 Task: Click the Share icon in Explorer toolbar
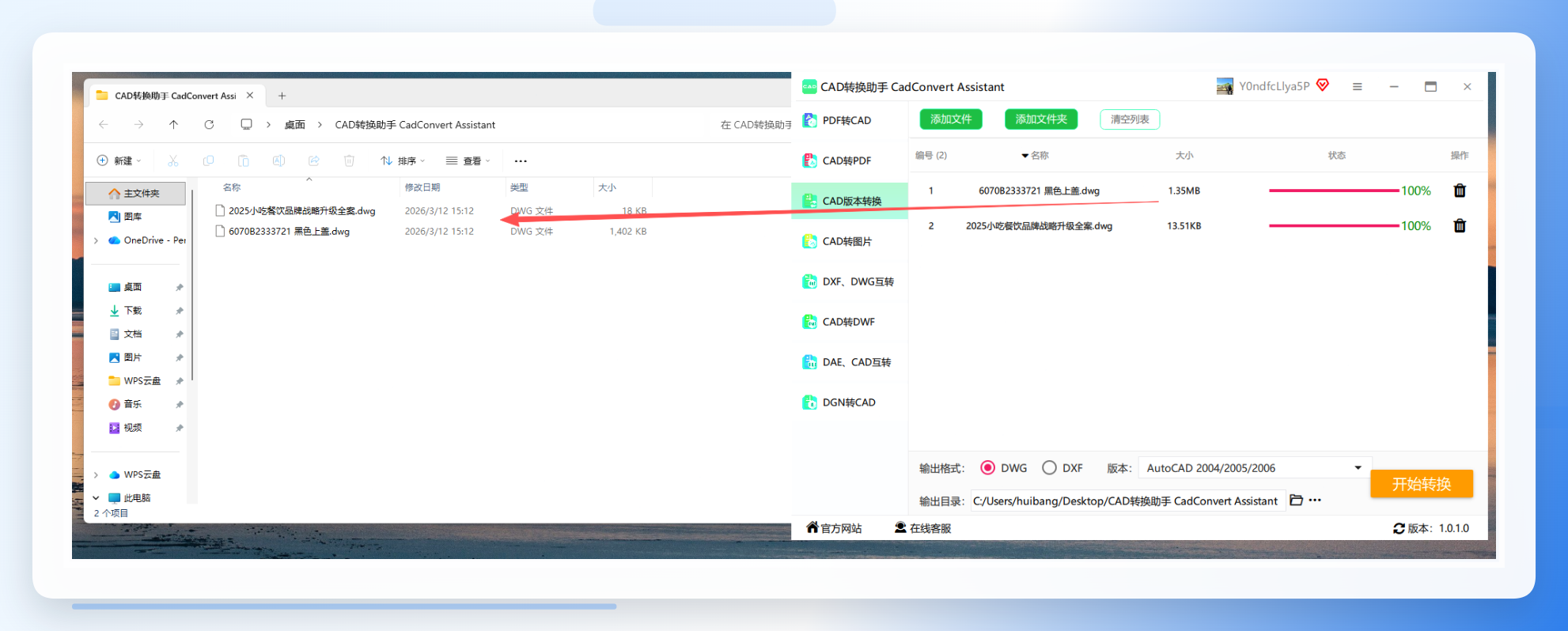point(314,161)
